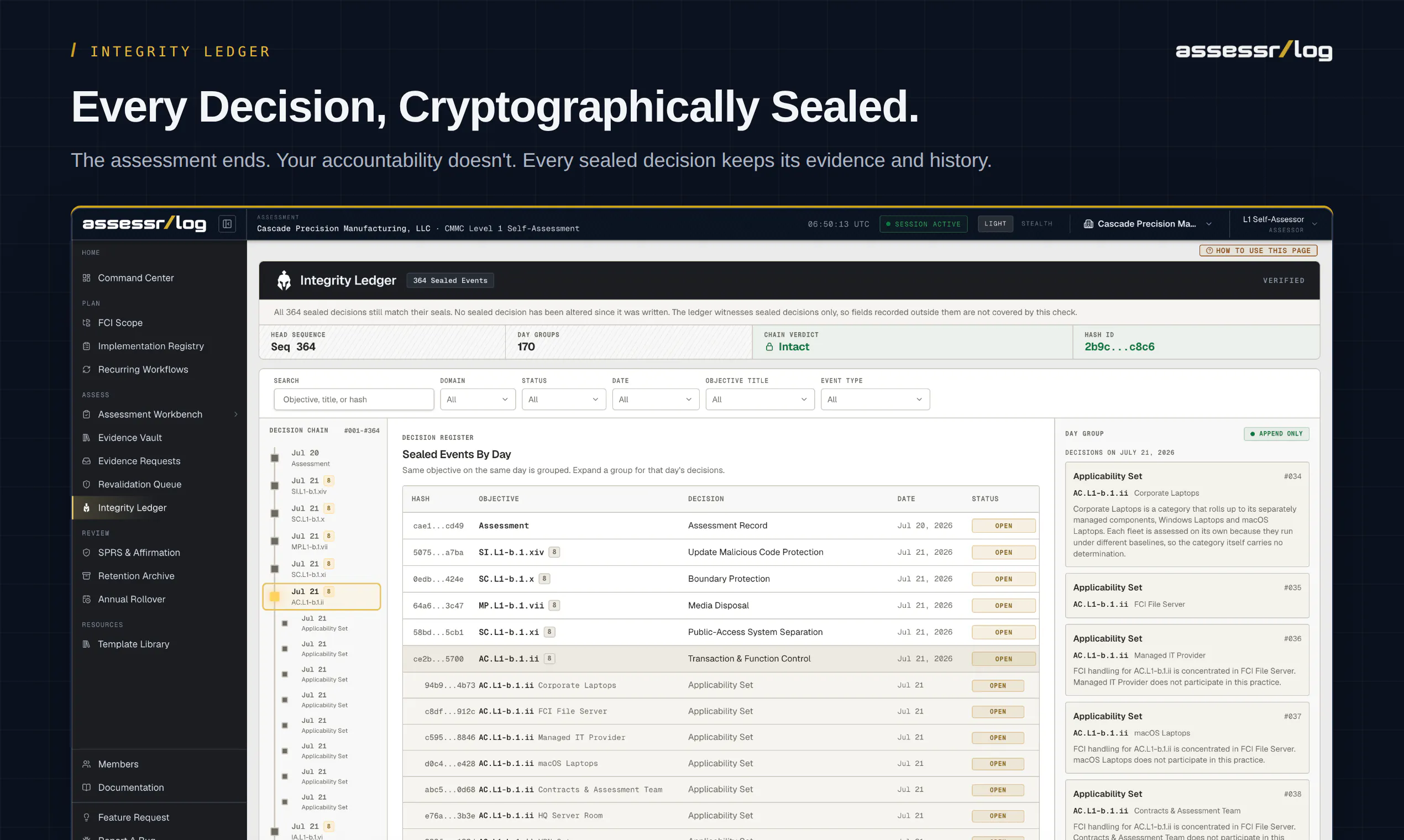This screenshot has width=1404, height=840.
Task: Open Applicability Set card #034
Action: coord(1187,514)
